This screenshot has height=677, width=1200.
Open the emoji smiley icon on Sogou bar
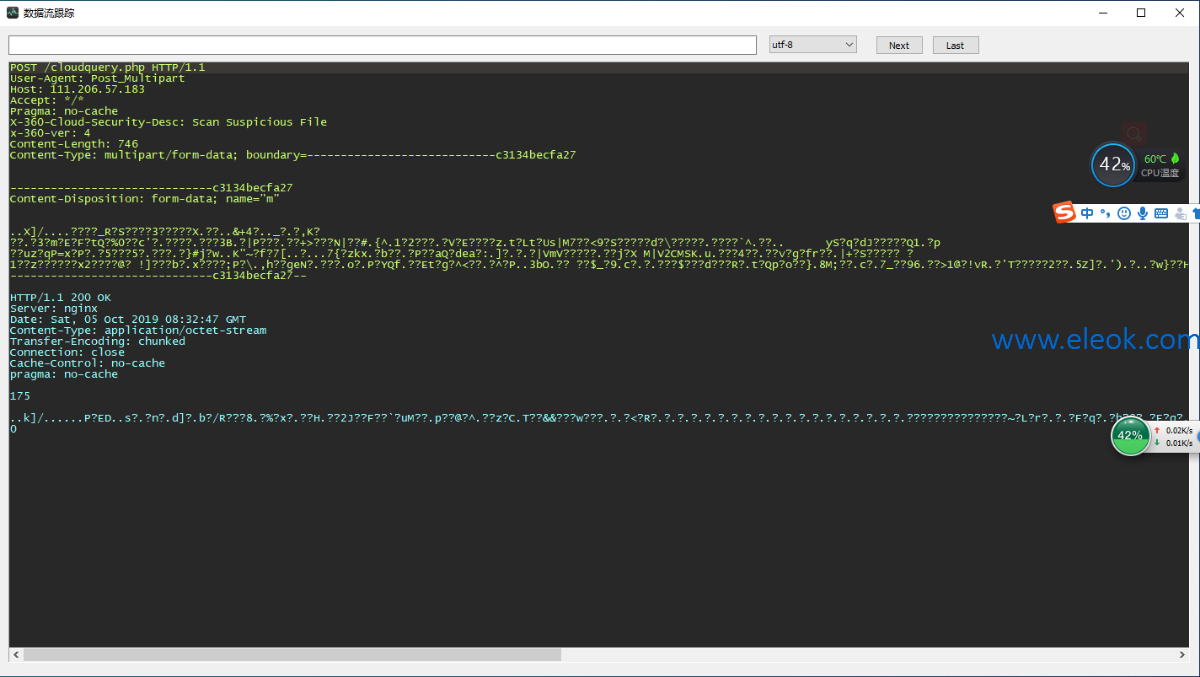point(1124,213)
